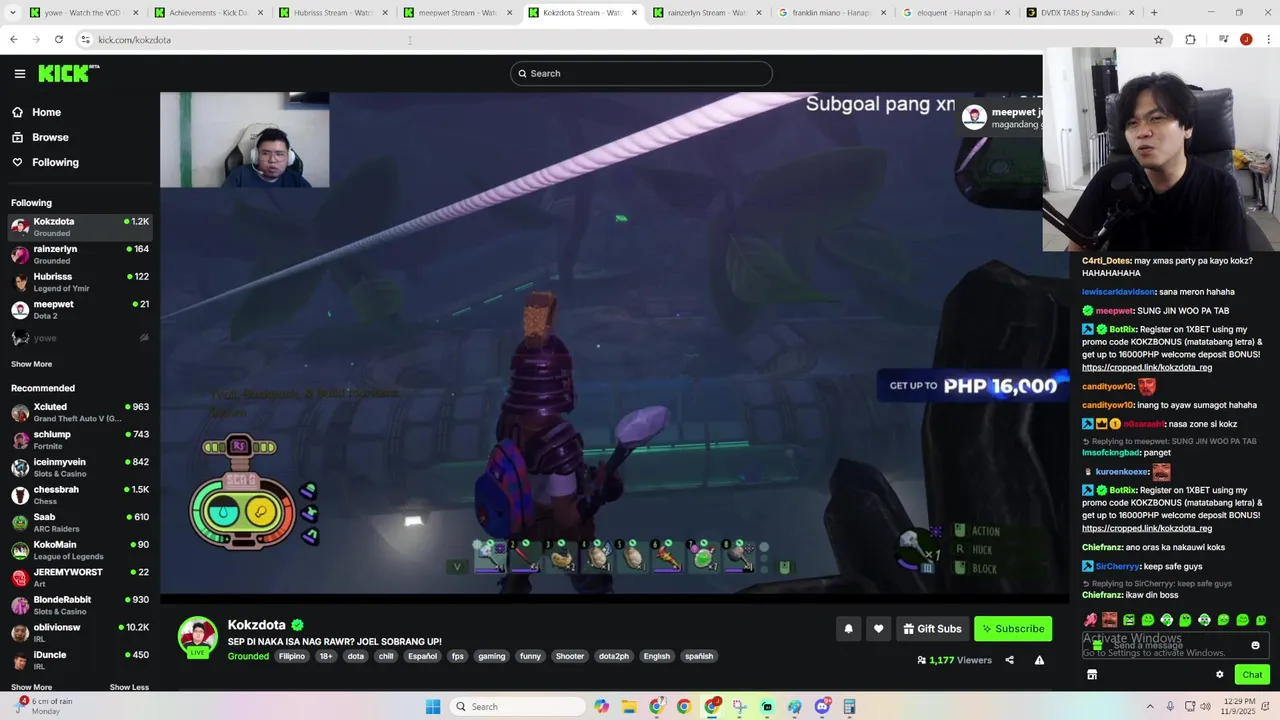Screen dimensions: 1280x720
Task: Click SirCherryy username in chat
Action: click(1118, 566)
